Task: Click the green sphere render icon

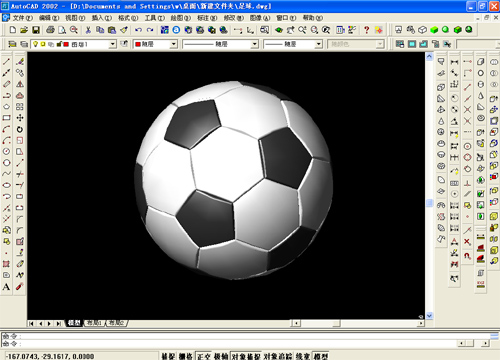Action: (445, 30)
